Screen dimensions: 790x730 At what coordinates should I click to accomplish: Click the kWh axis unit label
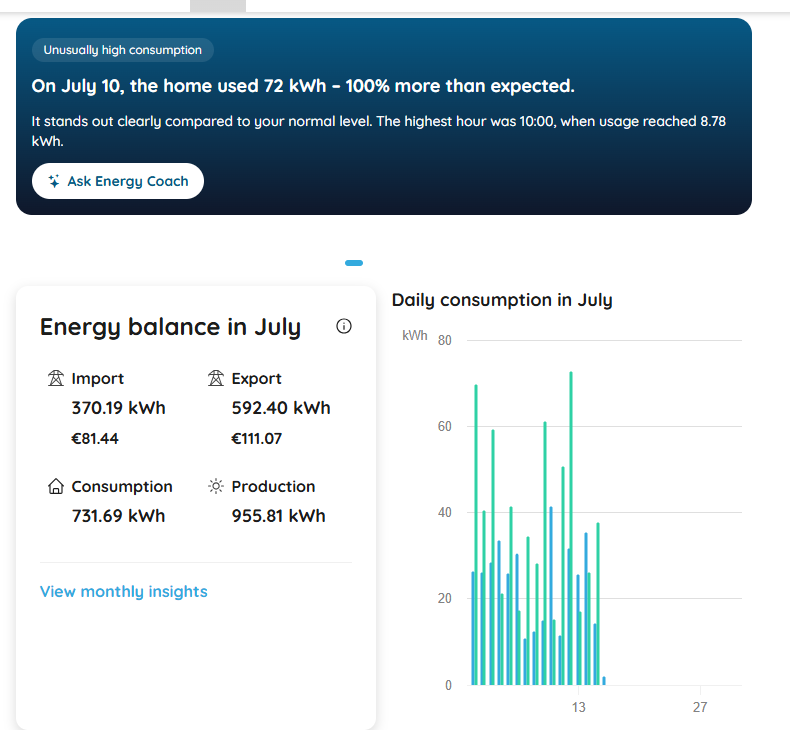[x=415, y=336]
